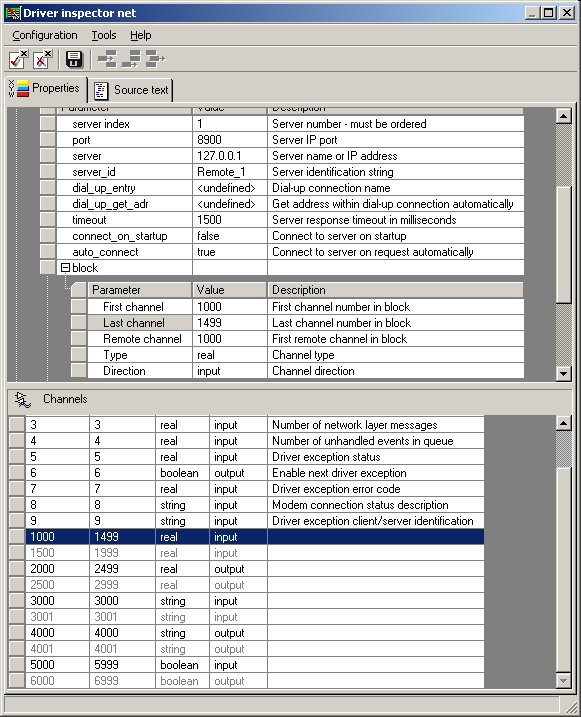Click the check-mark accept changes toolbar icon
This screenshot has width=581, height=717.
[x=18, y=59]
